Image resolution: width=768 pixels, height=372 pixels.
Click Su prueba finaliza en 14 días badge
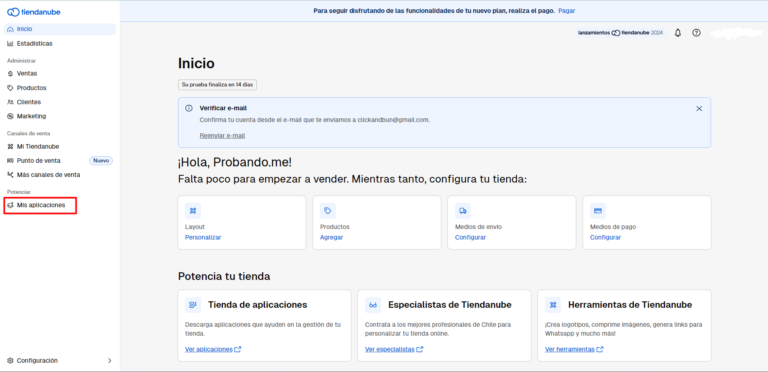click(217, 85)
